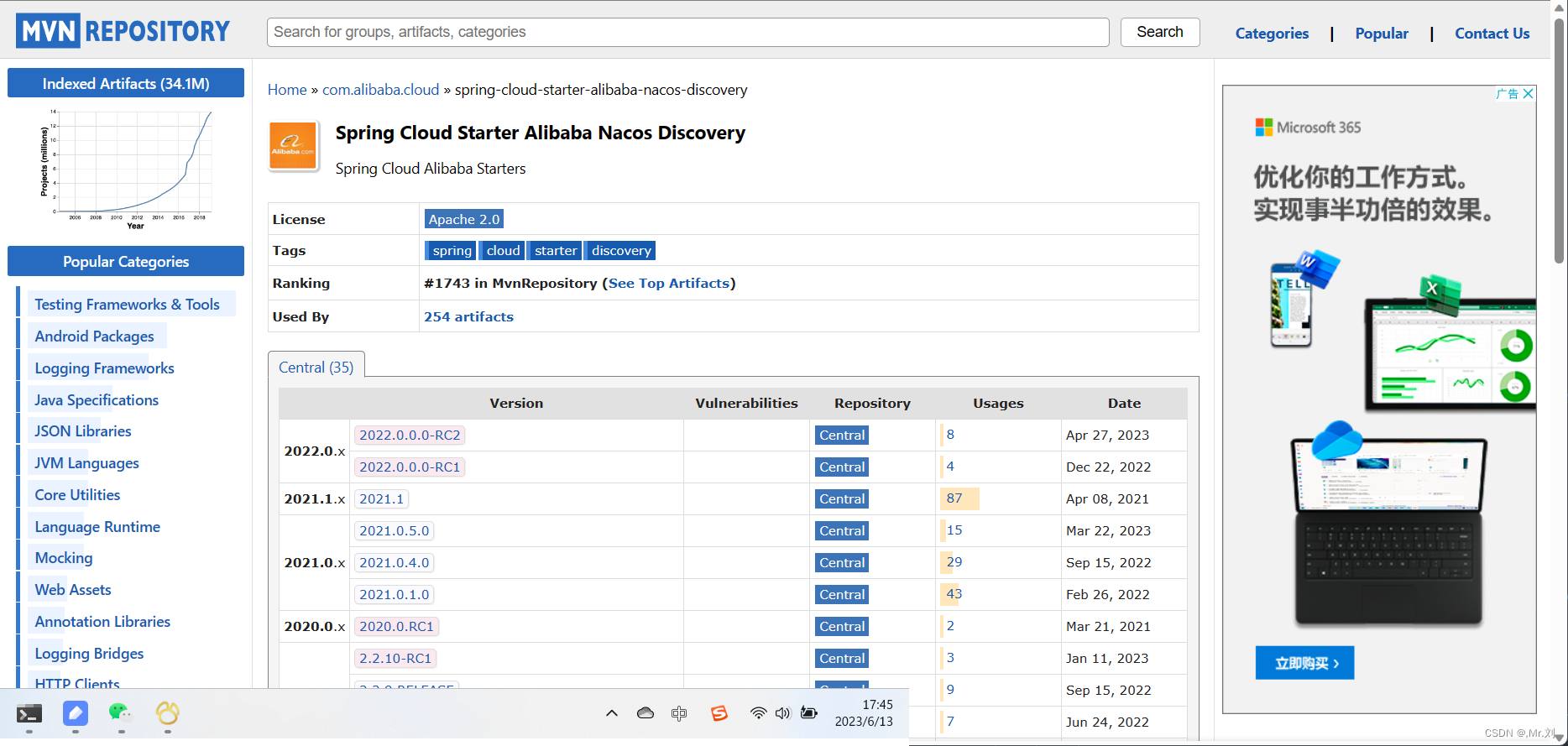The height and width of the screenshot is (746, 1568).
Task: Click the Indexed Artifacts (34.1M) header
Action: pos(126,83)
